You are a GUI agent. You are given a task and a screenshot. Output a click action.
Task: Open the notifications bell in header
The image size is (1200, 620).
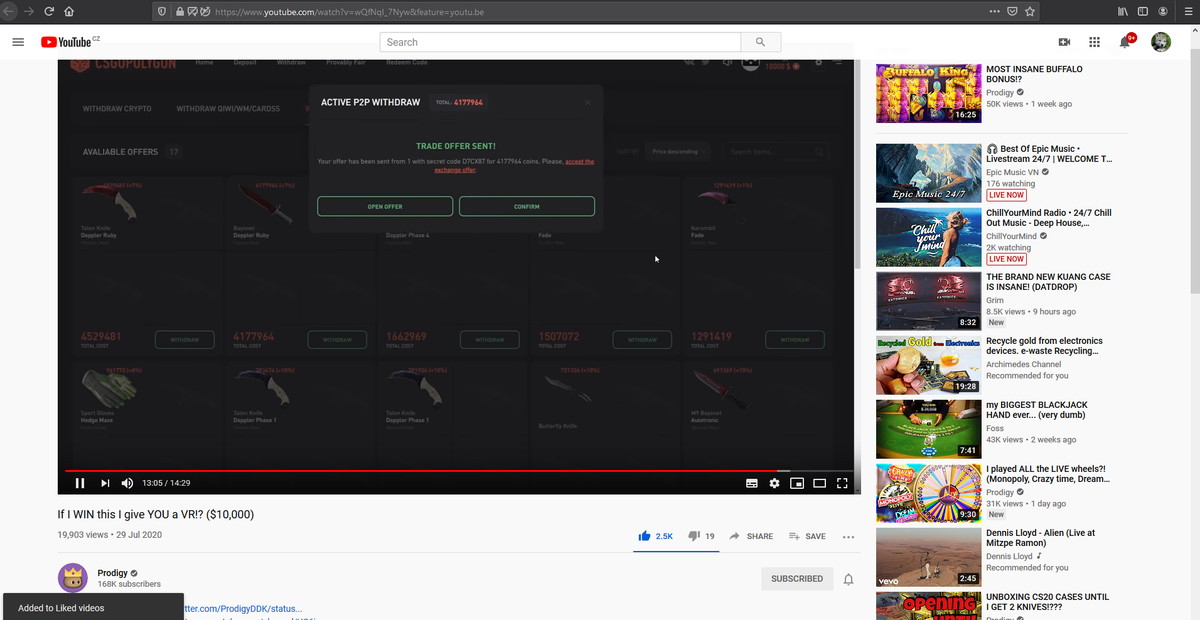coord(1125,42)
